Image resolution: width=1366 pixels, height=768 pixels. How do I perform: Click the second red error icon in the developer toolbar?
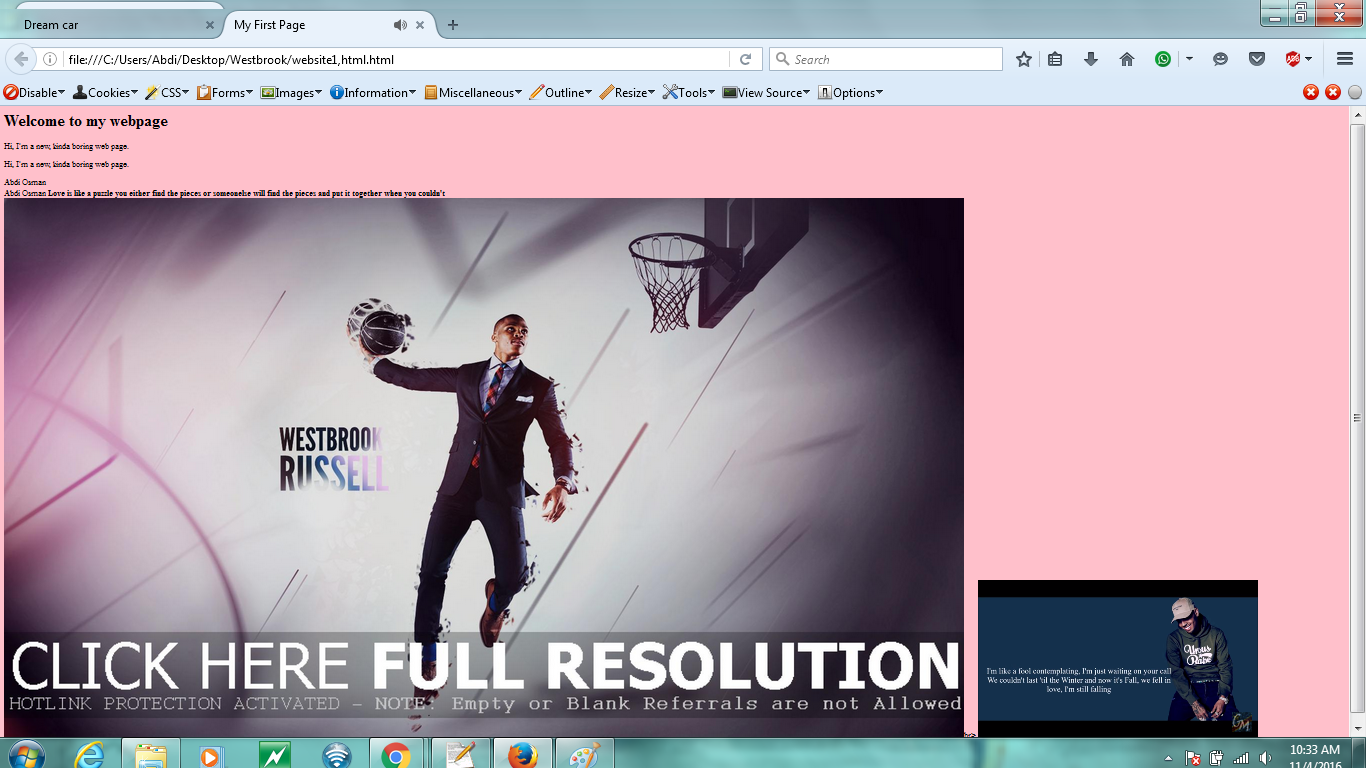coord(1333,92)
